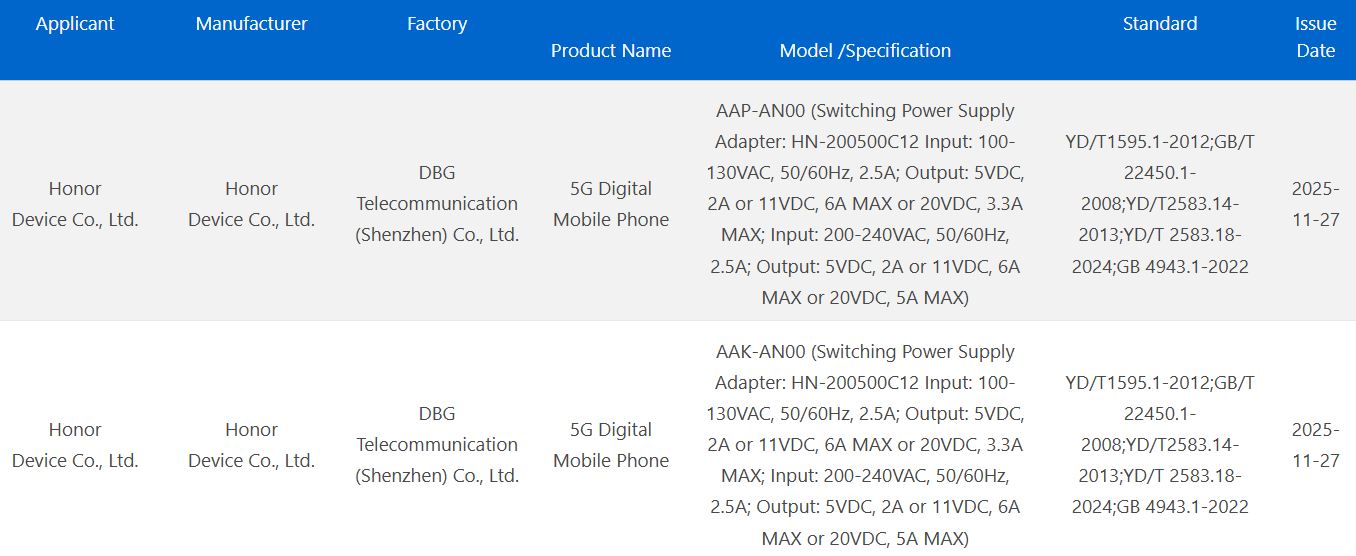Click 5G Digital Mobile Phone in AAK-AN00 row
The height and width of the screenshot is (556, 1356).
(611, 445)
